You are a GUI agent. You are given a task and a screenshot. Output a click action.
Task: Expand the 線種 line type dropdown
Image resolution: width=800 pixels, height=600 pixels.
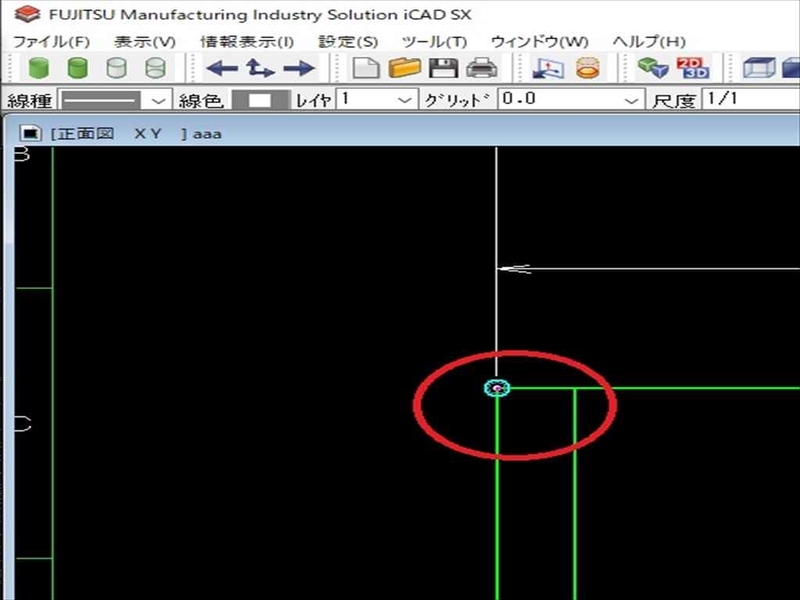tap(159, 101)
